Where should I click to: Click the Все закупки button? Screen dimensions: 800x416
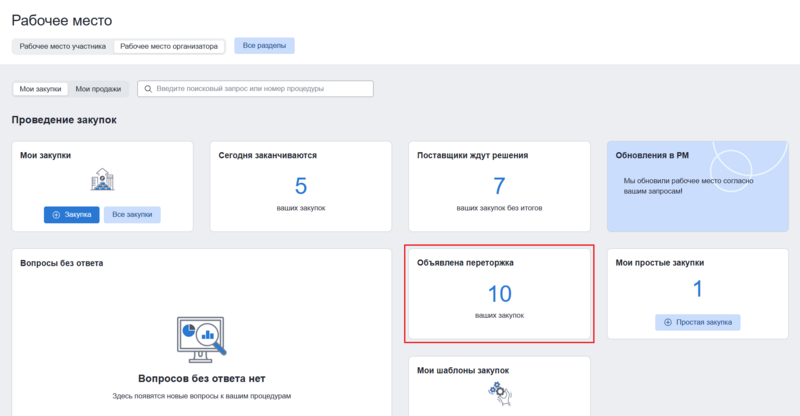click(x=132, y=215)
